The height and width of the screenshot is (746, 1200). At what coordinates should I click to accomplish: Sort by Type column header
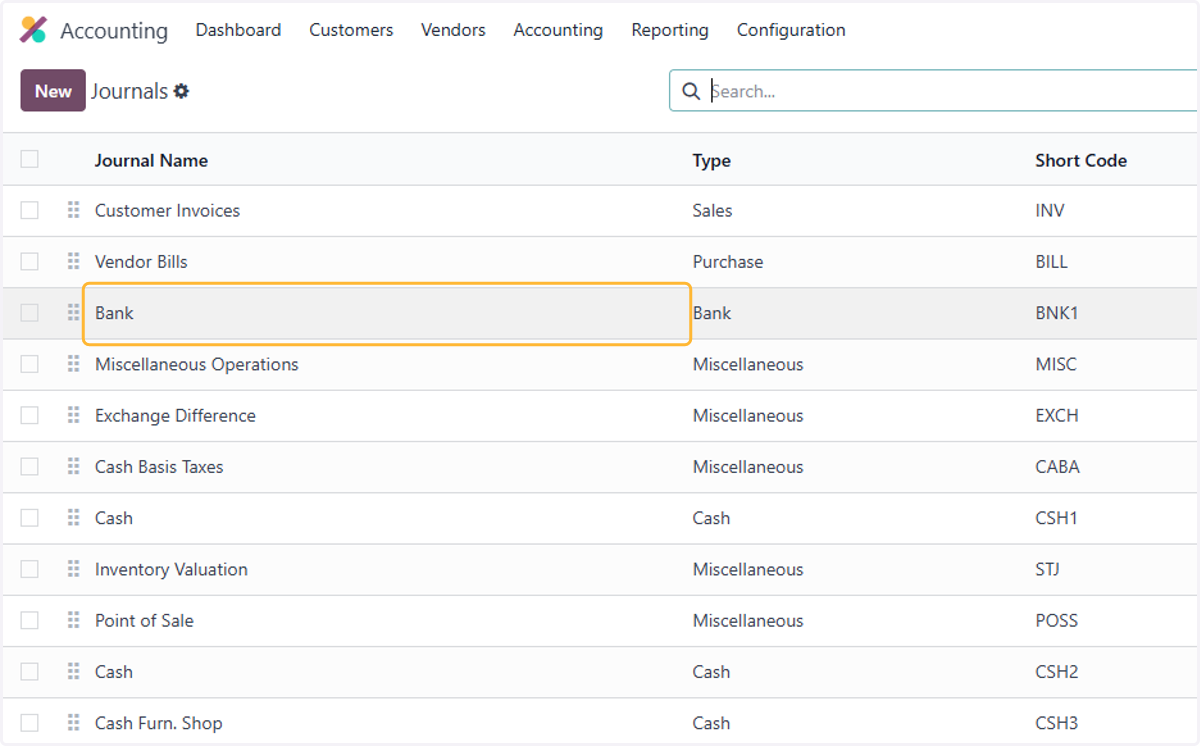tap(712, 160)
